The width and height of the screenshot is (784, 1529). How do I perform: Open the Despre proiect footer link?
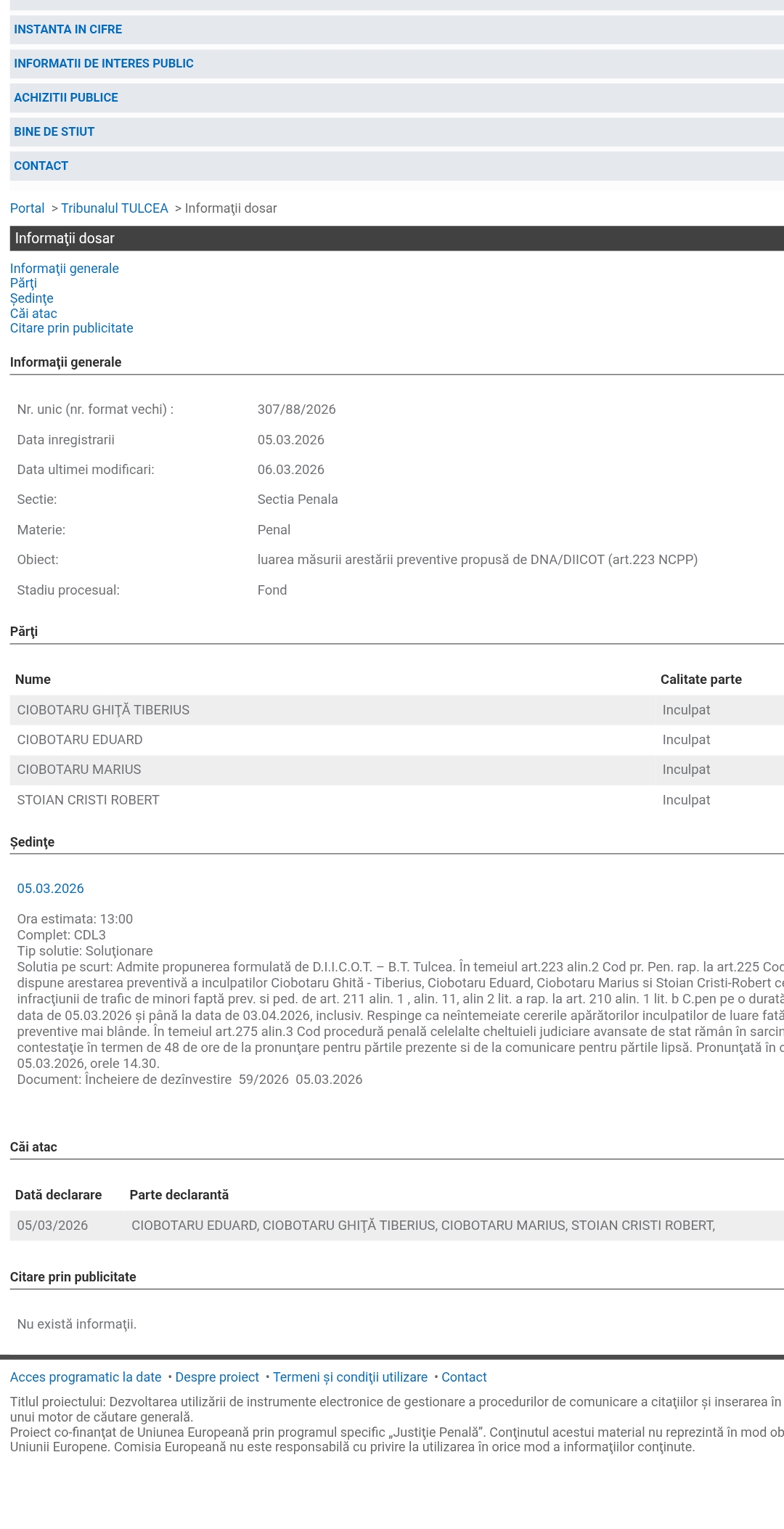217,1377
